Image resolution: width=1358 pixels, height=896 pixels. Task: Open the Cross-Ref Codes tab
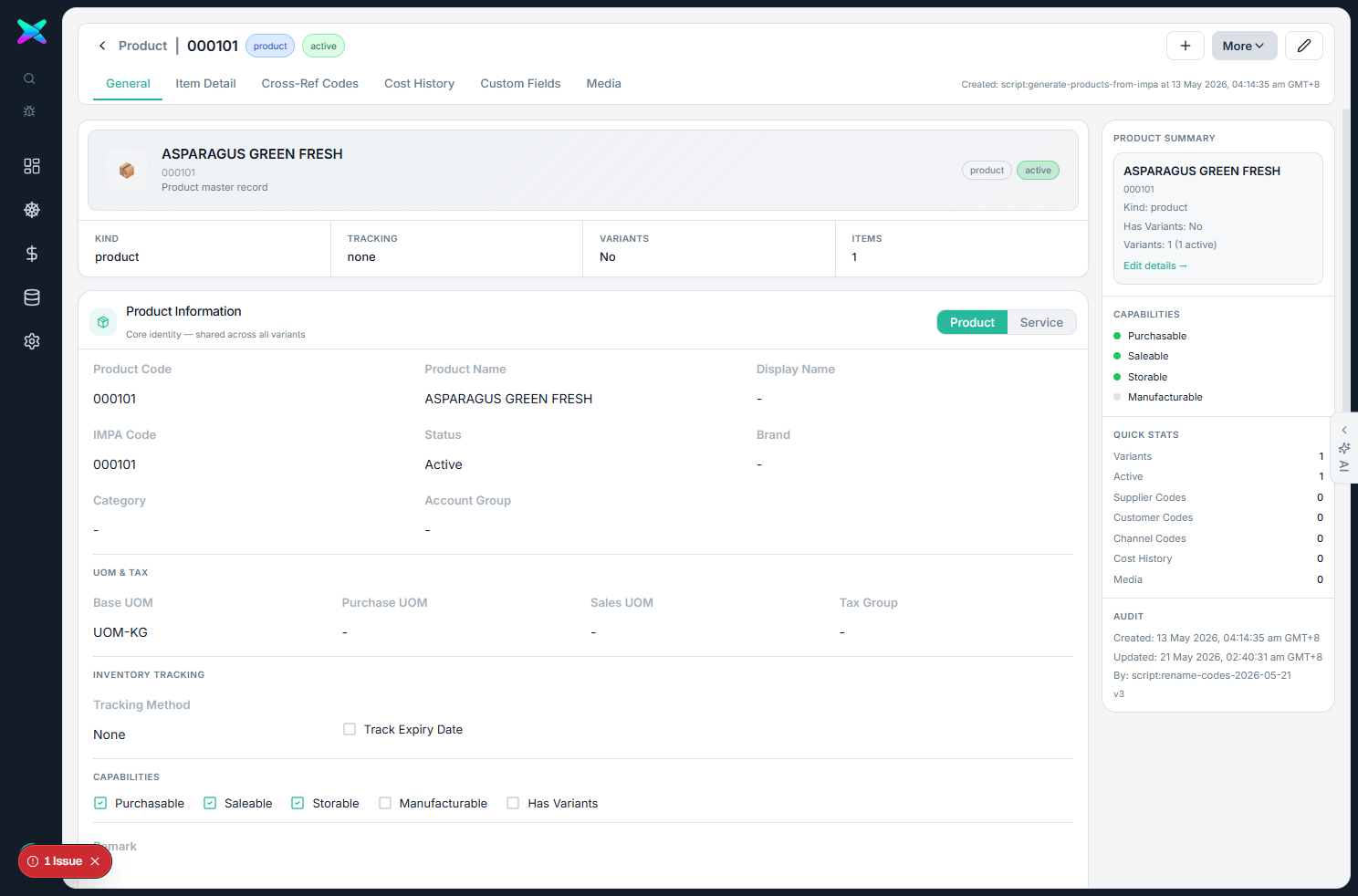click(x=310, y=83)
